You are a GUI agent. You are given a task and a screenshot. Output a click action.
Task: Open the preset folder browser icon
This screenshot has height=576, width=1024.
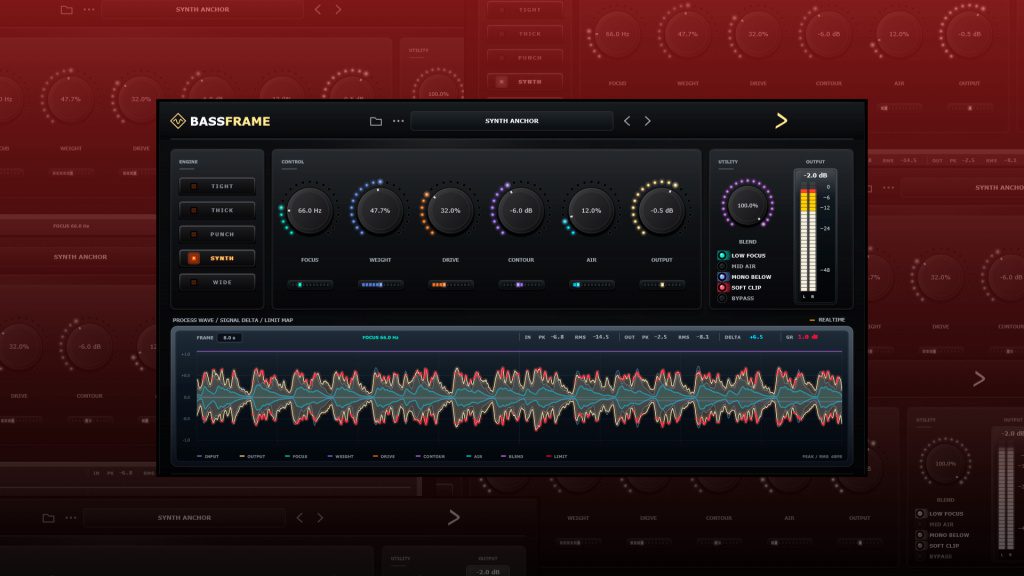tap(376, 121)
